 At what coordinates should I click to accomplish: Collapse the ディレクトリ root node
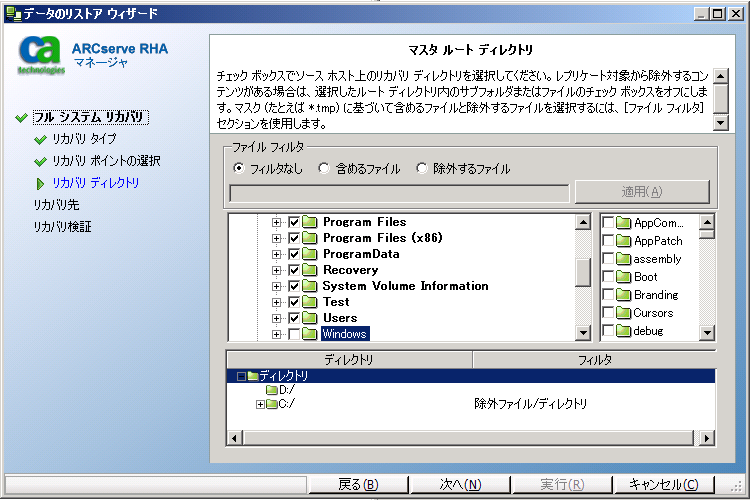[241, 376]
